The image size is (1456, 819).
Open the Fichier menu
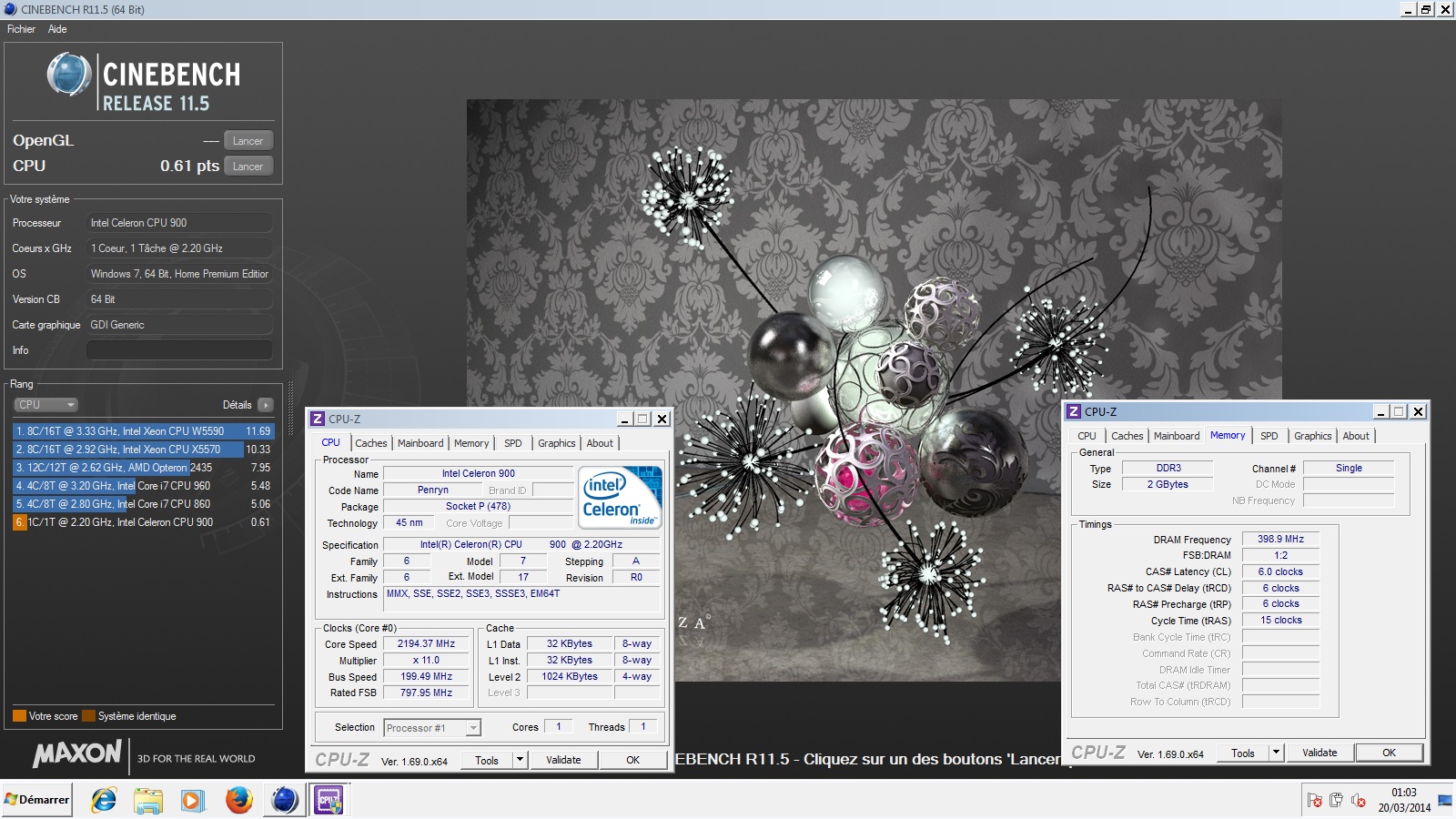point(21,29)
